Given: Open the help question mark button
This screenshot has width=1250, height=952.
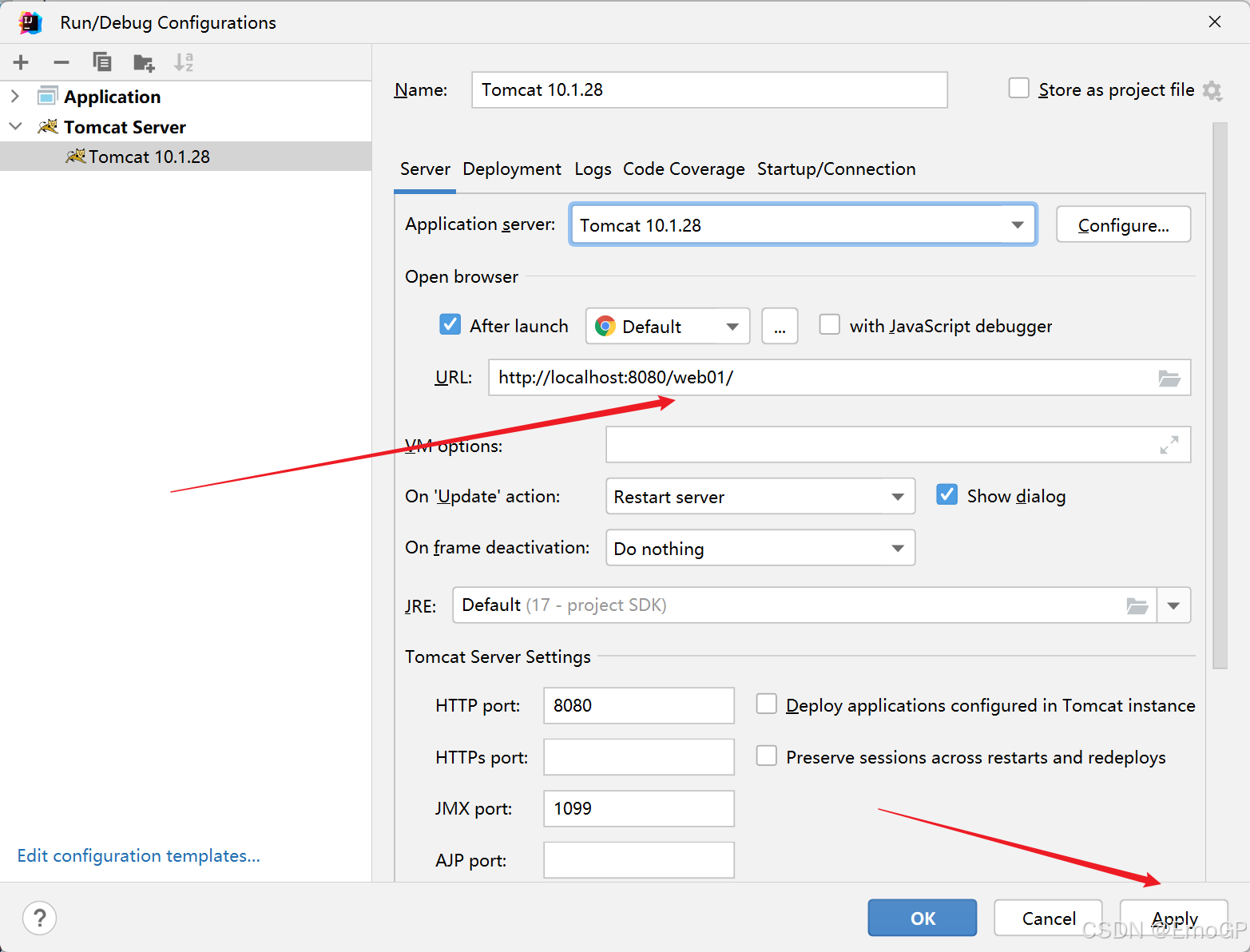Looking at the screenshot, I should [39, 918].
